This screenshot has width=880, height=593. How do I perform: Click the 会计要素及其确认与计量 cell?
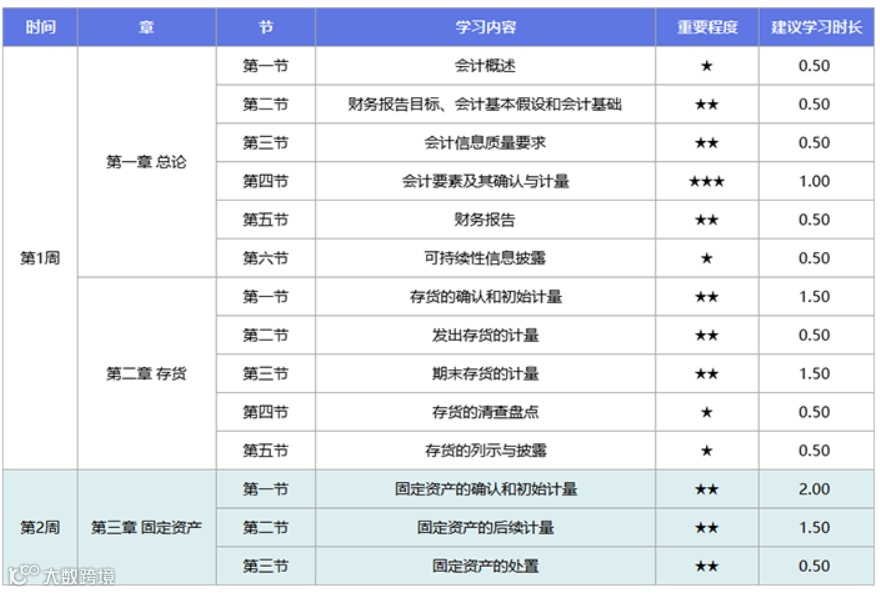click(x=485, y=181)
